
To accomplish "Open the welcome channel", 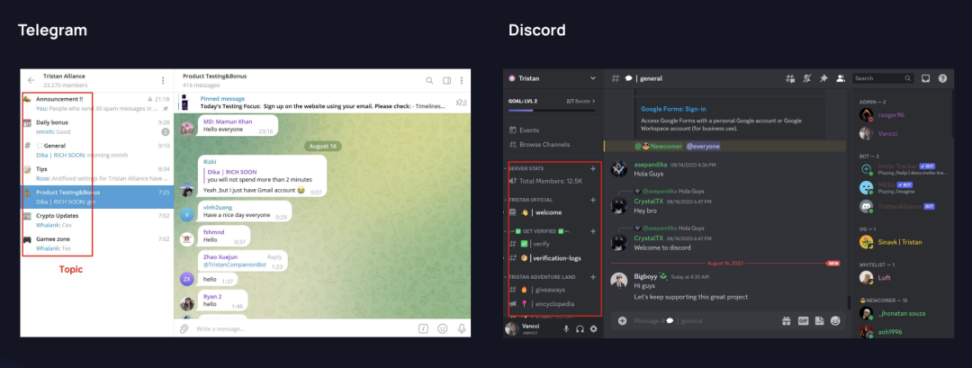I will [552, 212].
